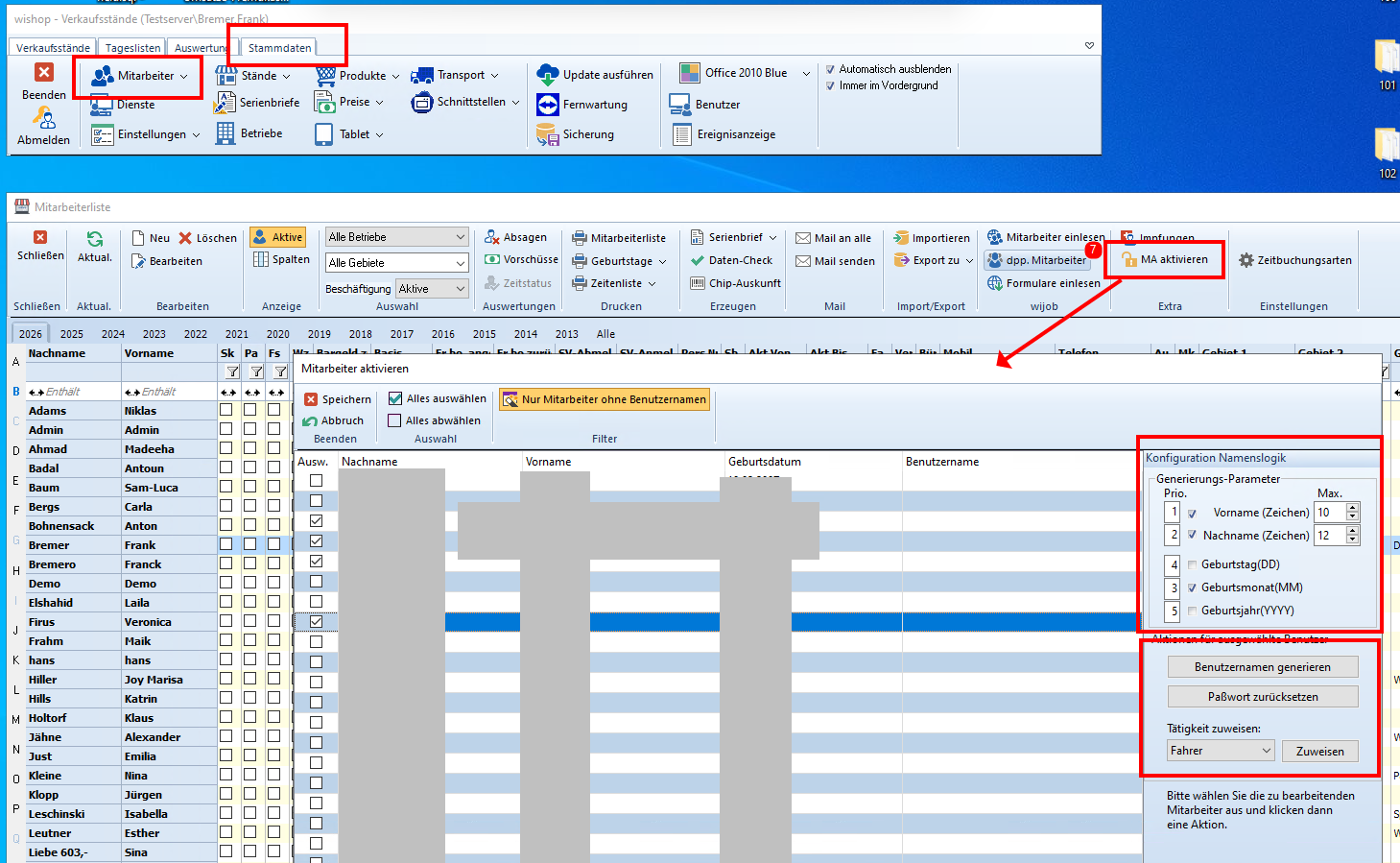Select the 2025 year tab
Image resolution: width=1400 pixels, height=863 pixels.
click(x=72, y=334)
